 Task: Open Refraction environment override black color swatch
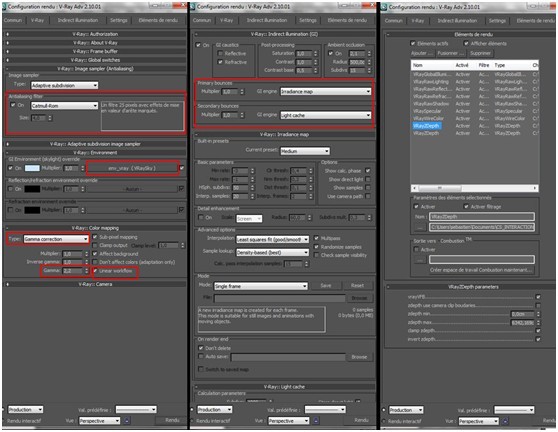click(32, 210)
